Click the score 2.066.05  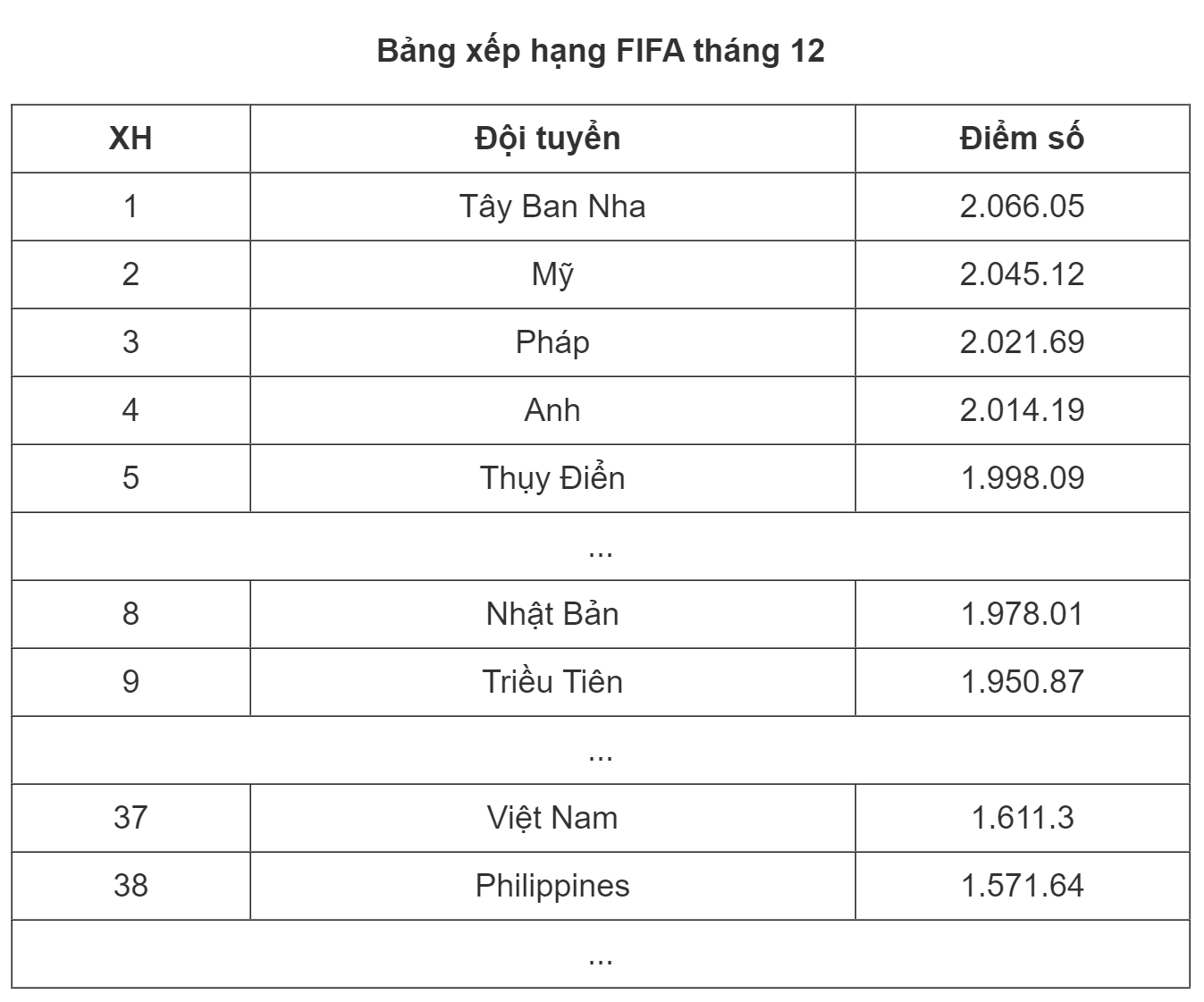point(1023,206)
